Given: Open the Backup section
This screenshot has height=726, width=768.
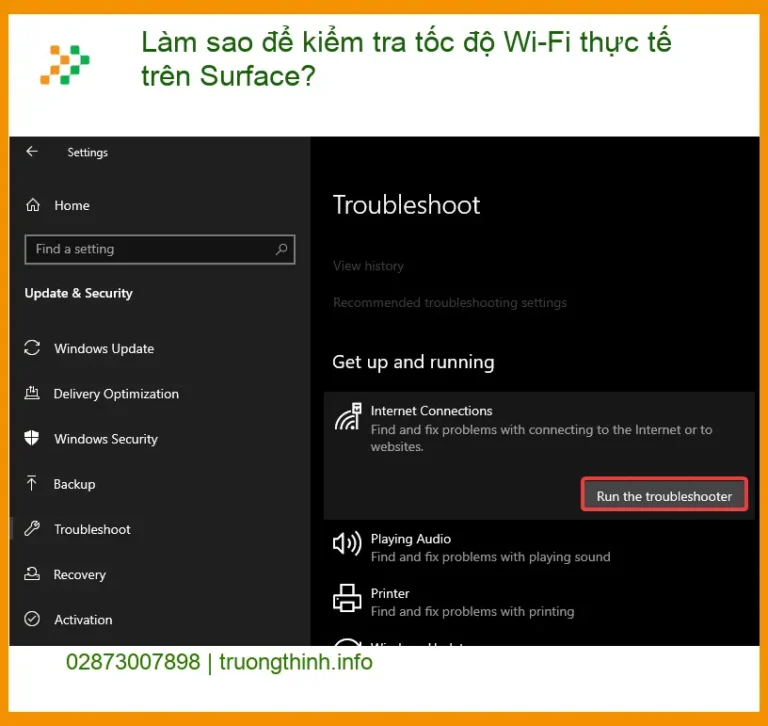Looking at the screenshot, I should tap(74, 484).
